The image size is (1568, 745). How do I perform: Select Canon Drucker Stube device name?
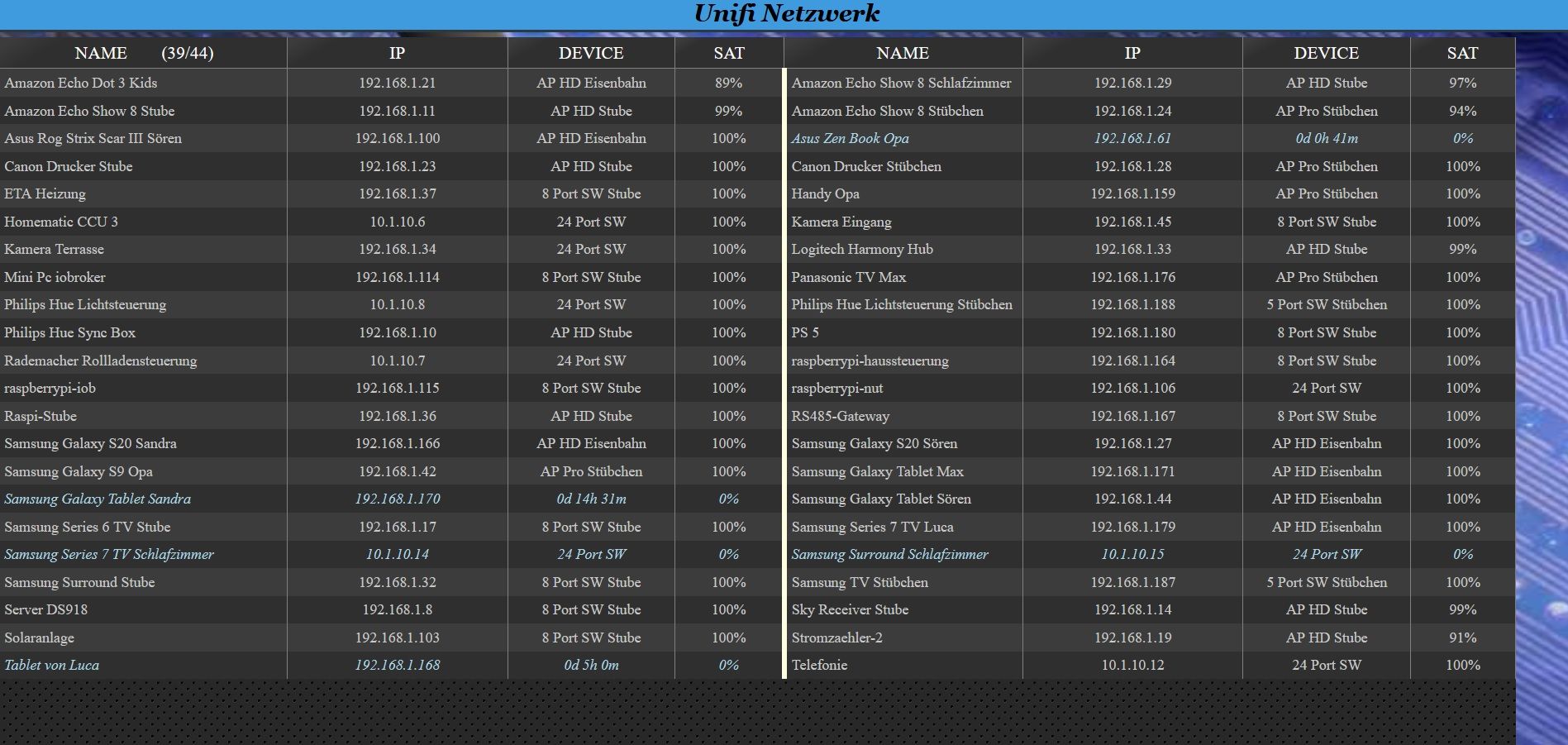click(x=68, y=166)
